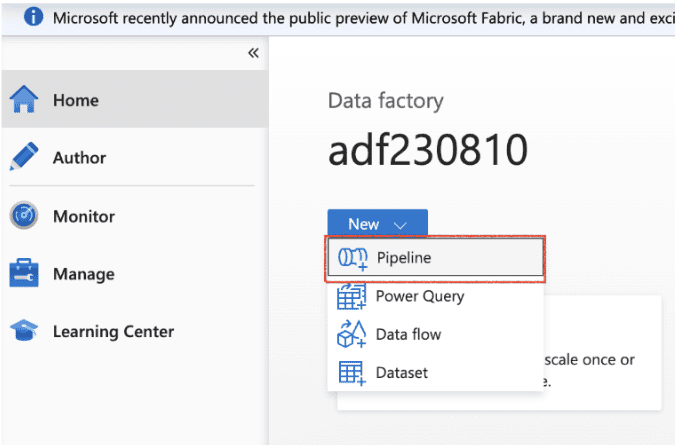Click the Data flow shapes icon
Screen dimensions: 675x445
[352, 334]
